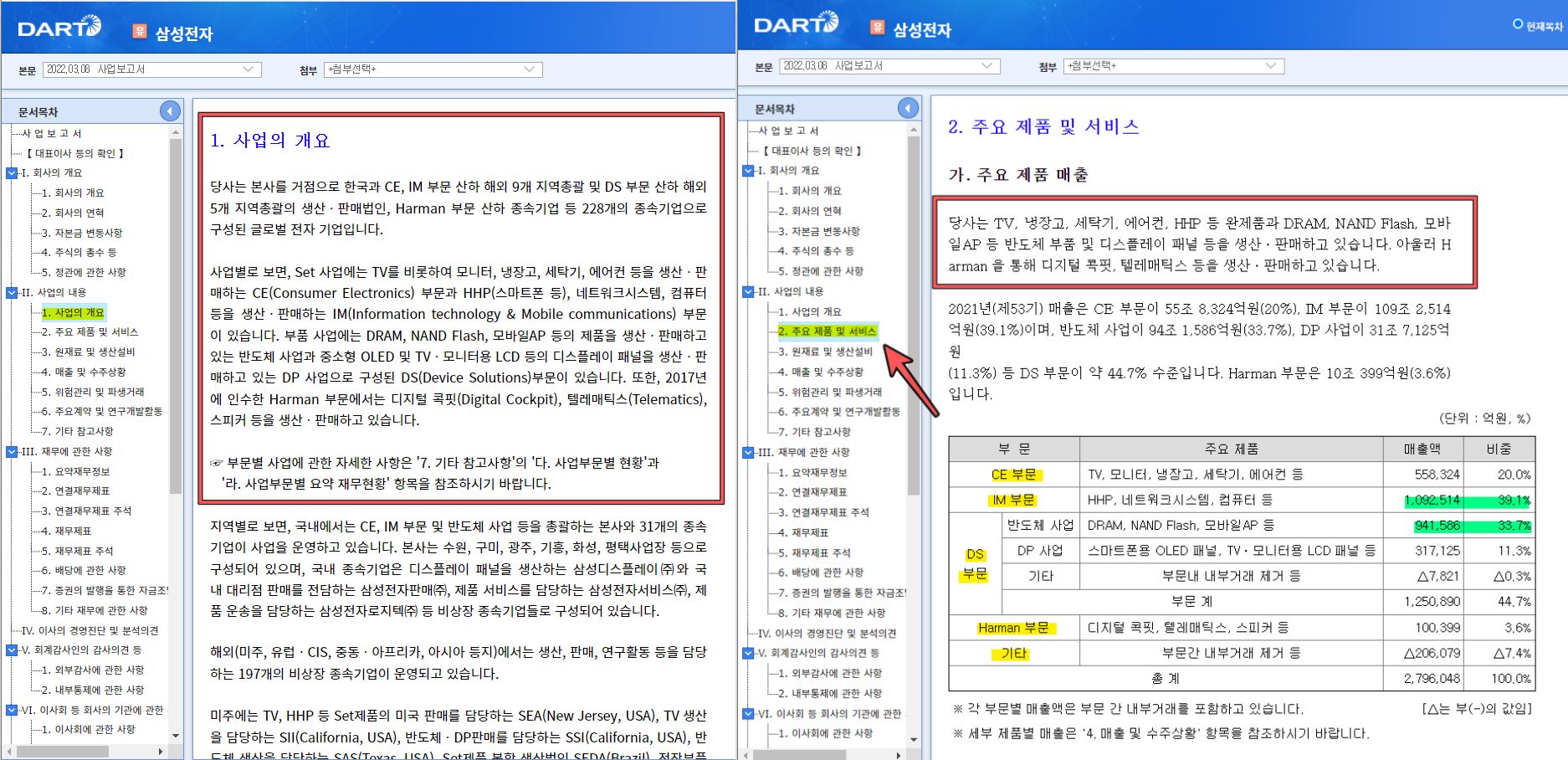Image resolution: width=1568 pixels, height=760 pixels.
Task: Toggle 현재목차 option in right window
Action: coord(1537,25)
